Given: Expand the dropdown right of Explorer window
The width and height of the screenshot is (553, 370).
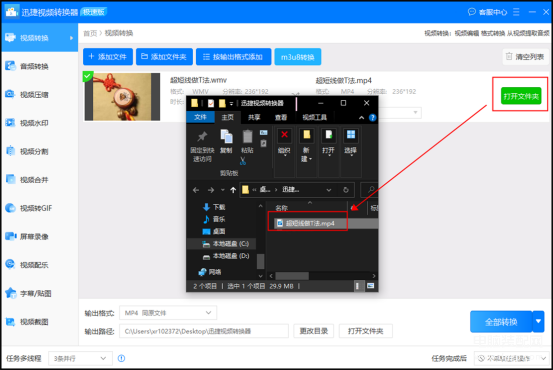Looking at the screenshot, I should point(415,113).
